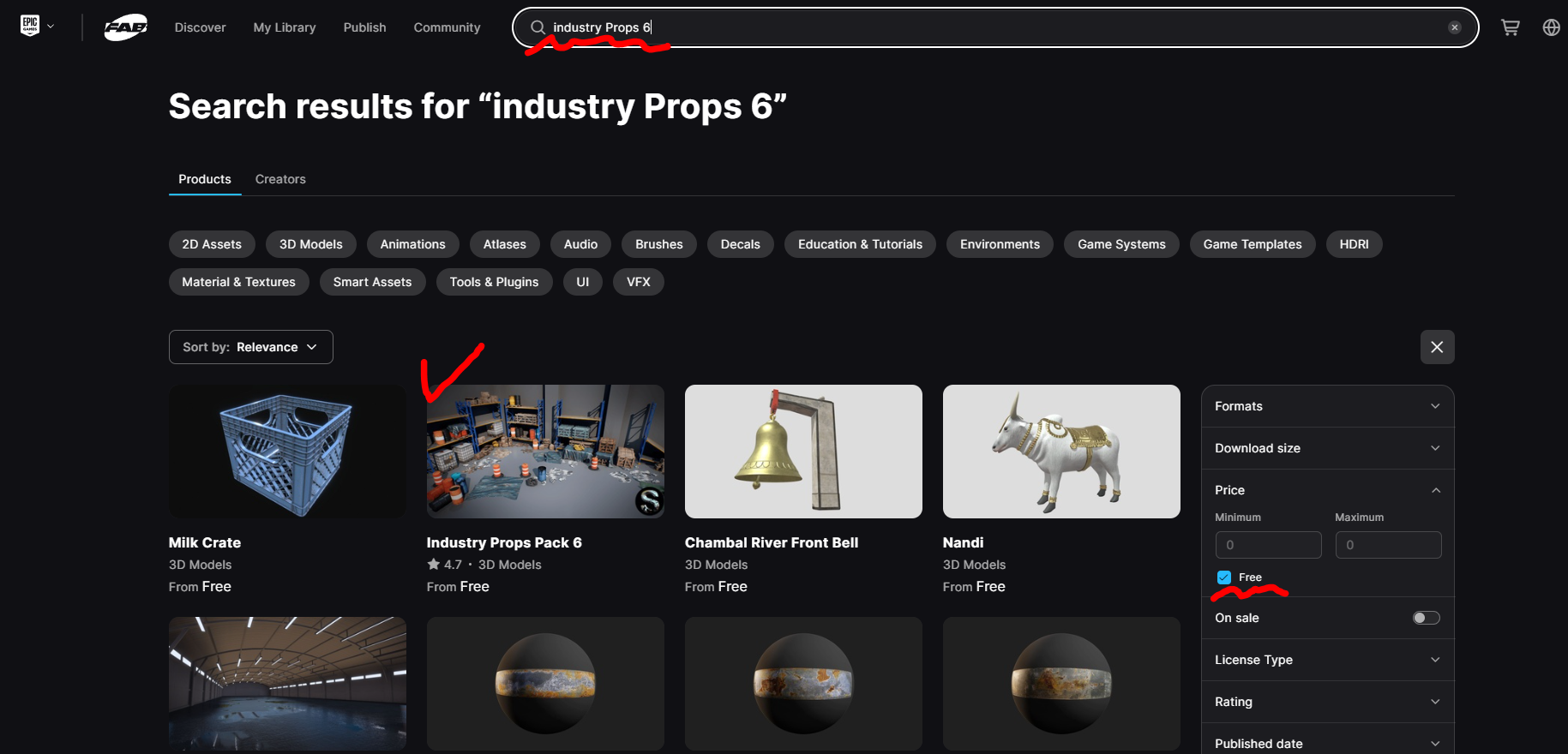Open My Library
The image size is (1568, 754).
point(285,27)
